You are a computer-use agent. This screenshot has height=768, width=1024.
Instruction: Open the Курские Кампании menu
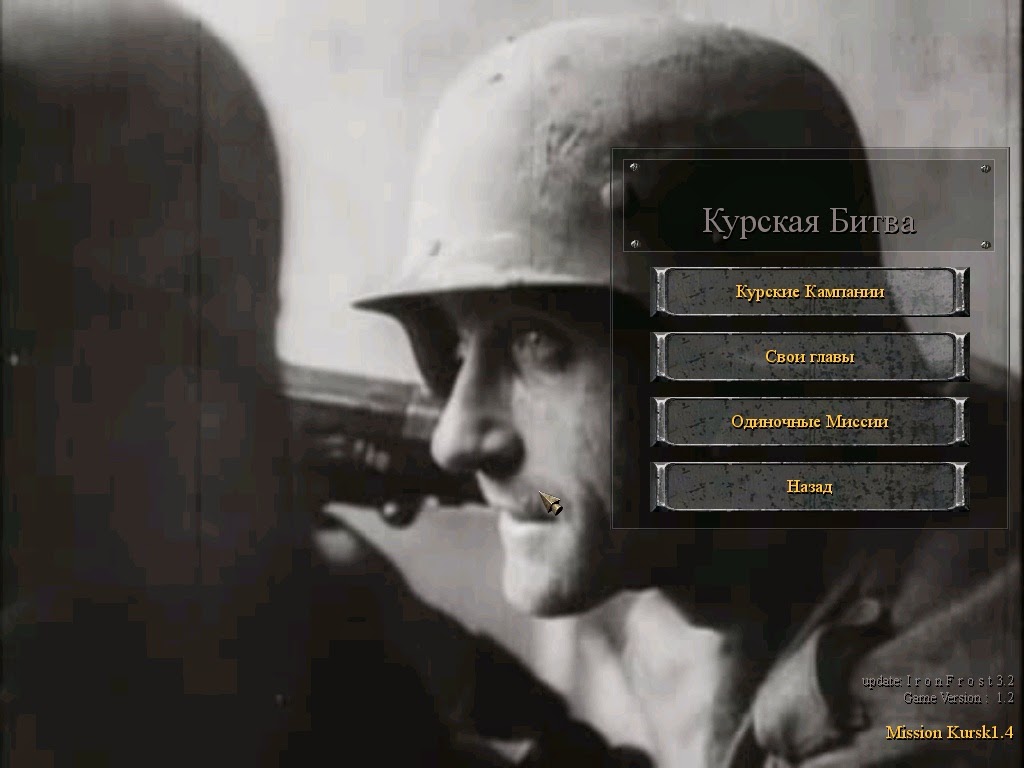(x=810, y=291)
